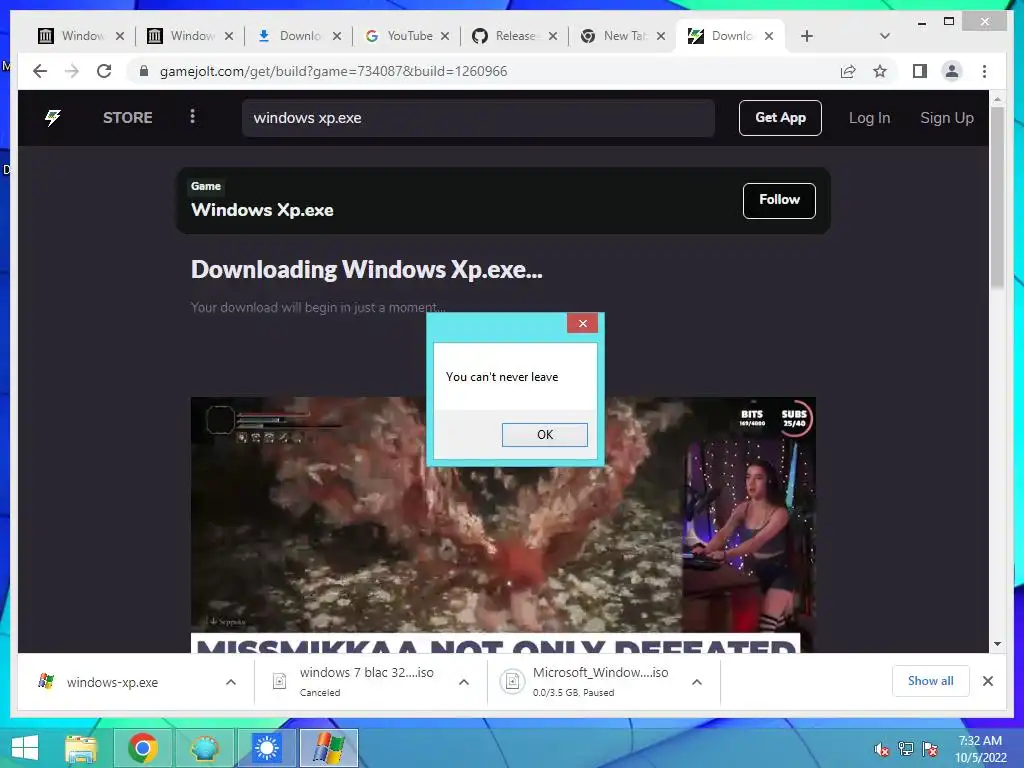Click the Game Jolt search field
The width and height of the screenshot is (1024, 768).
click(x=478, y=118)
